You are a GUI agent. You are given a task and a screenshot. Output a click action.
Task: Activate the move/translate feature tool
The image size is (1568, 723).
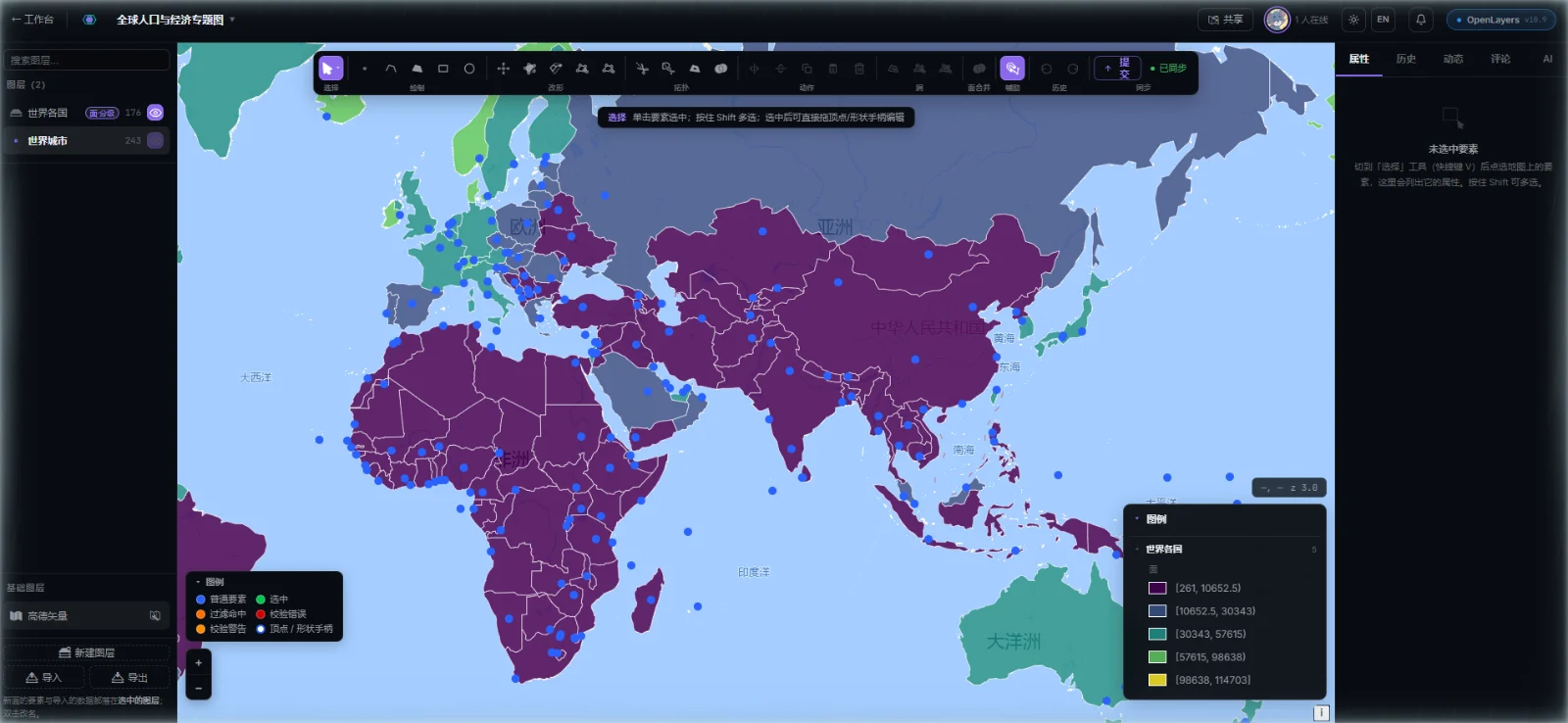[503, 69]
